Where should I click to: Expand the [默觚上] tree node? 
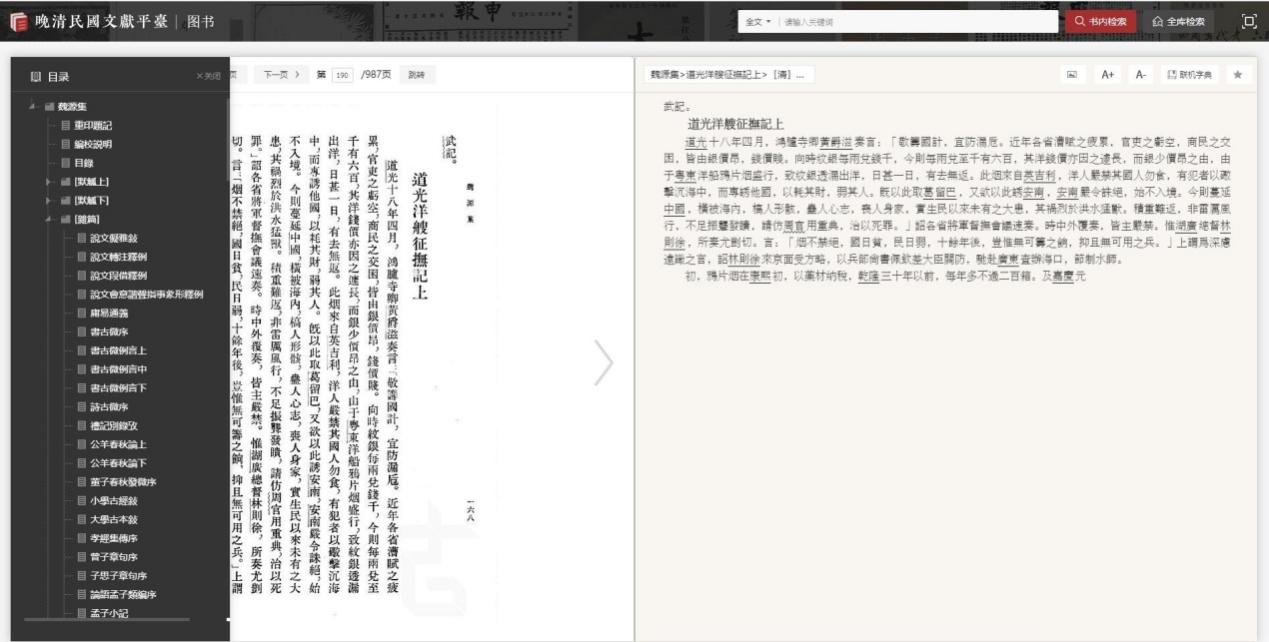tap(48, 181)
